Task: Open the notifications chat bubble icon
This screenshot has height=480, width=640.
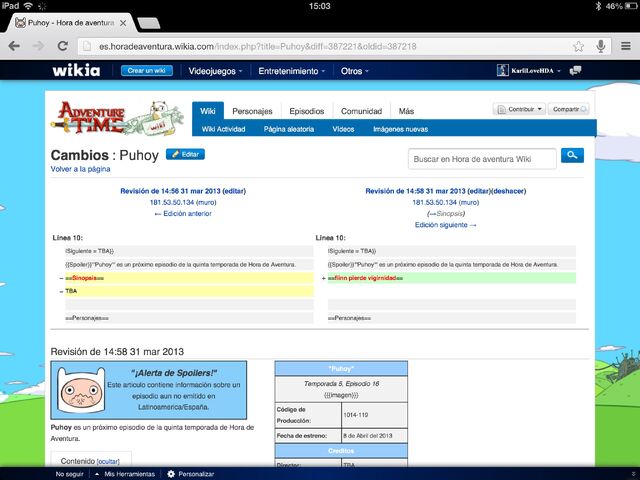Action: [x=576, y=71]
